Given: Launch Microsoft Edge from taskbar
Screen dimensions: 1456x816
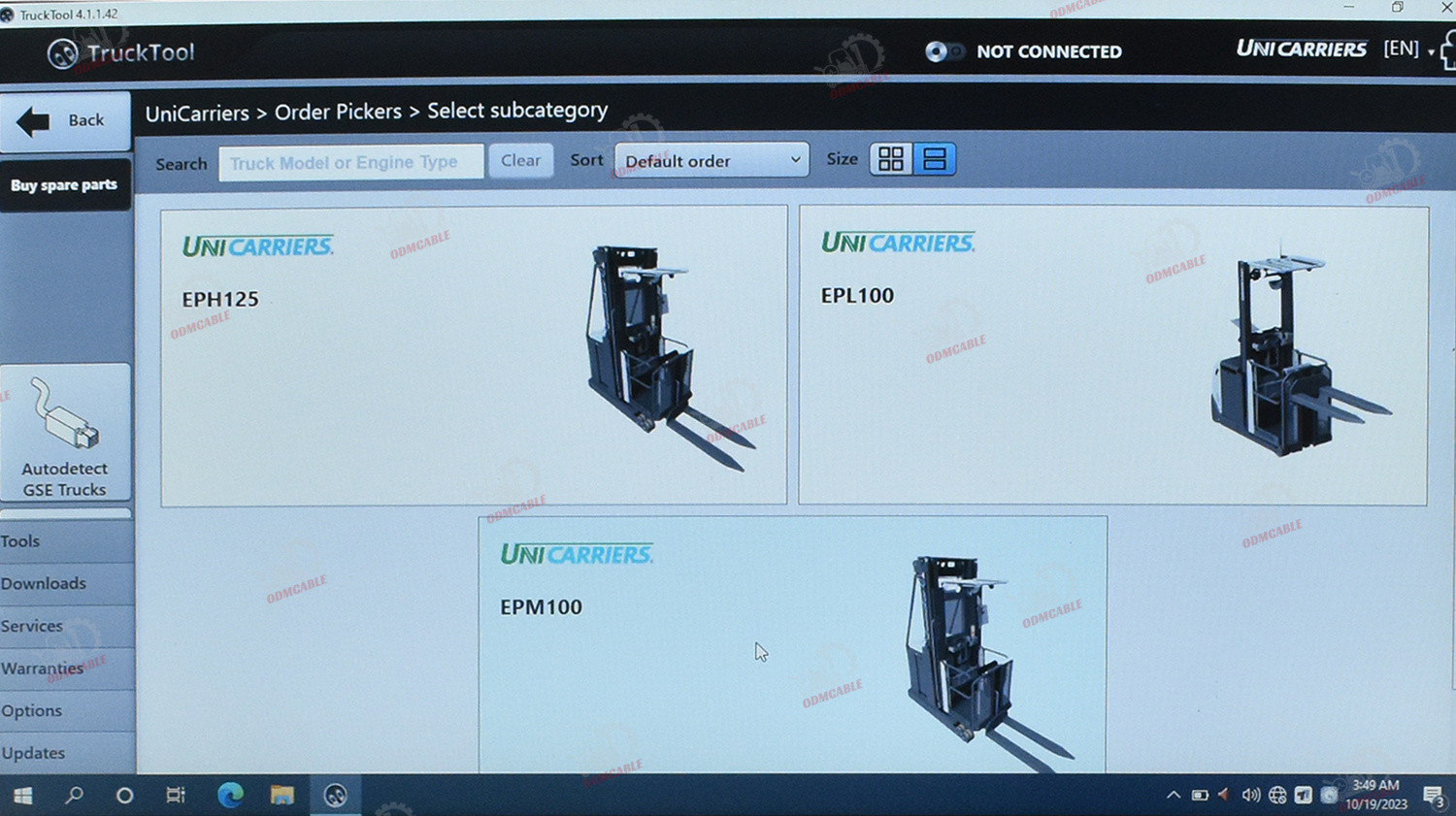Looking at the screenshot, I should [x=230, y=796].
